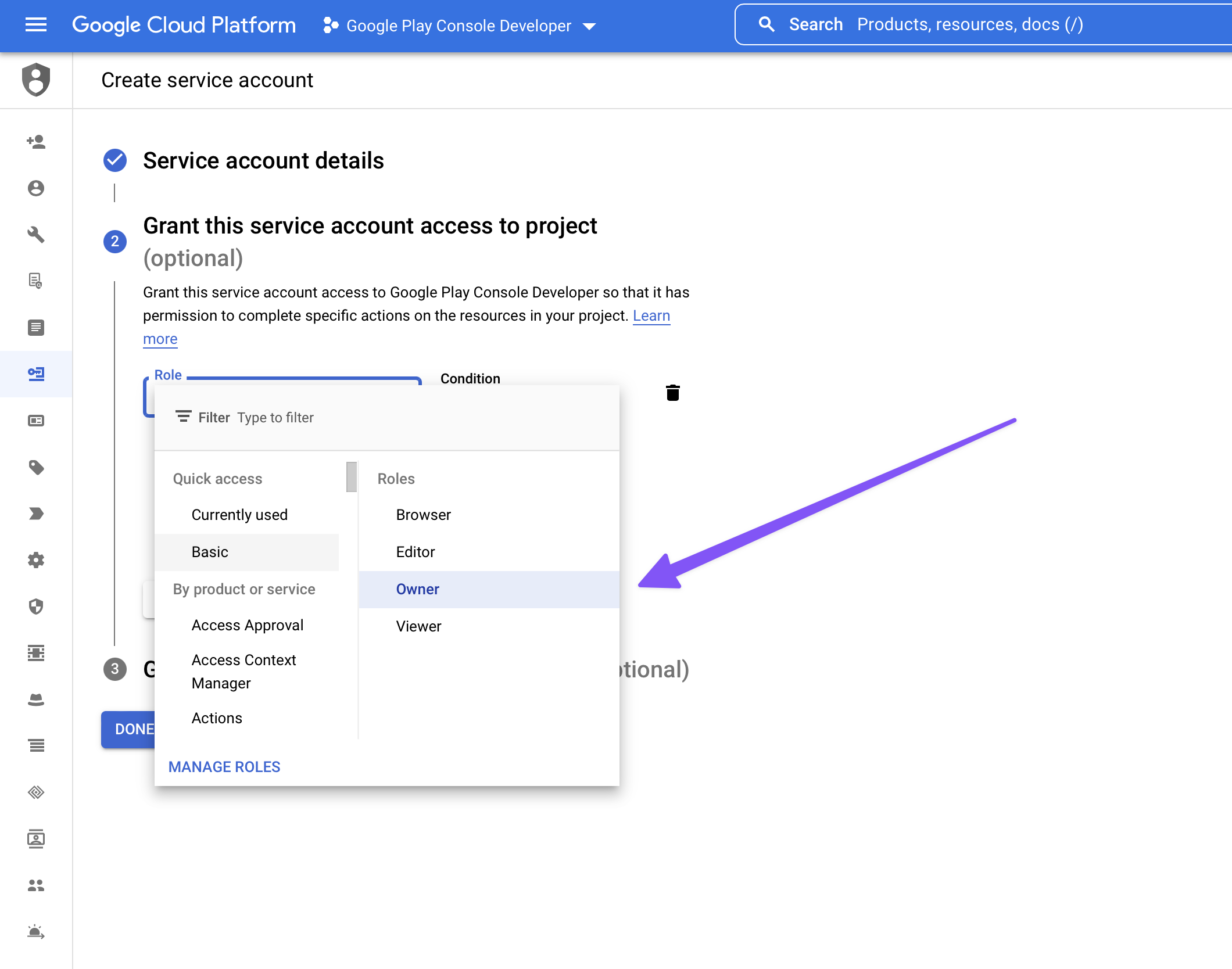Open the Service Accounts sidebar icon
The height and width of the screenshot is (969, 1232).
click(36, 374)
